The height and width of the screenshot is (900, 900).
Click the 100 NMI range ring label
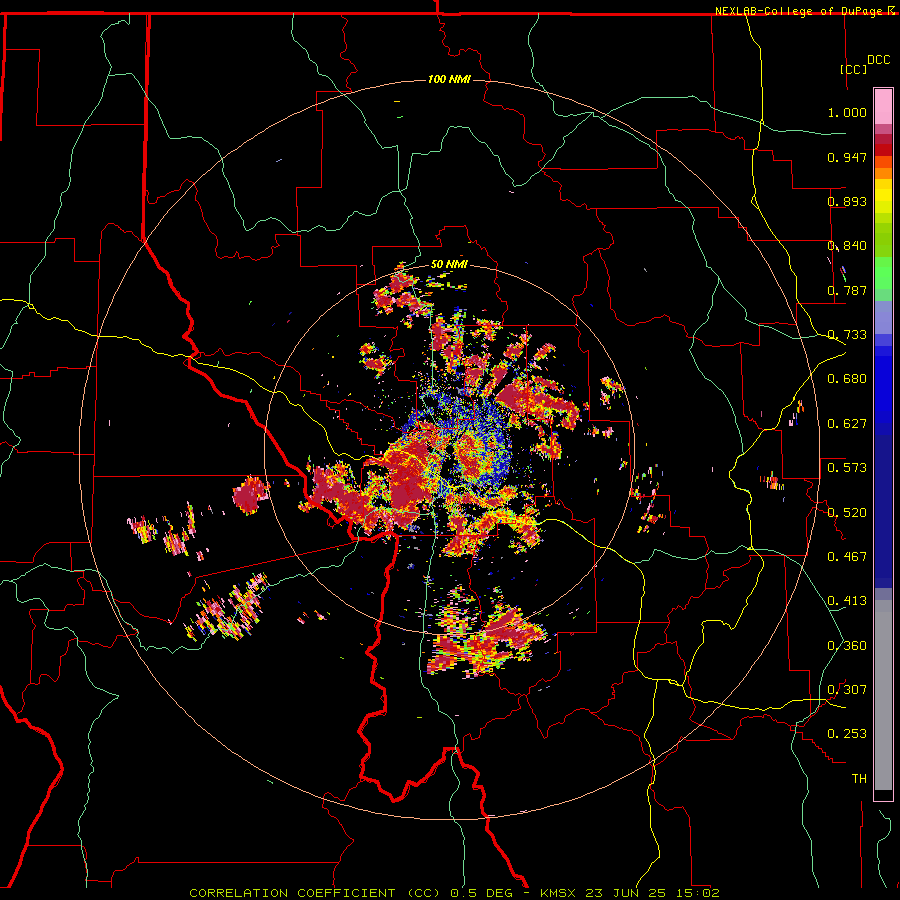click(449, 79)
